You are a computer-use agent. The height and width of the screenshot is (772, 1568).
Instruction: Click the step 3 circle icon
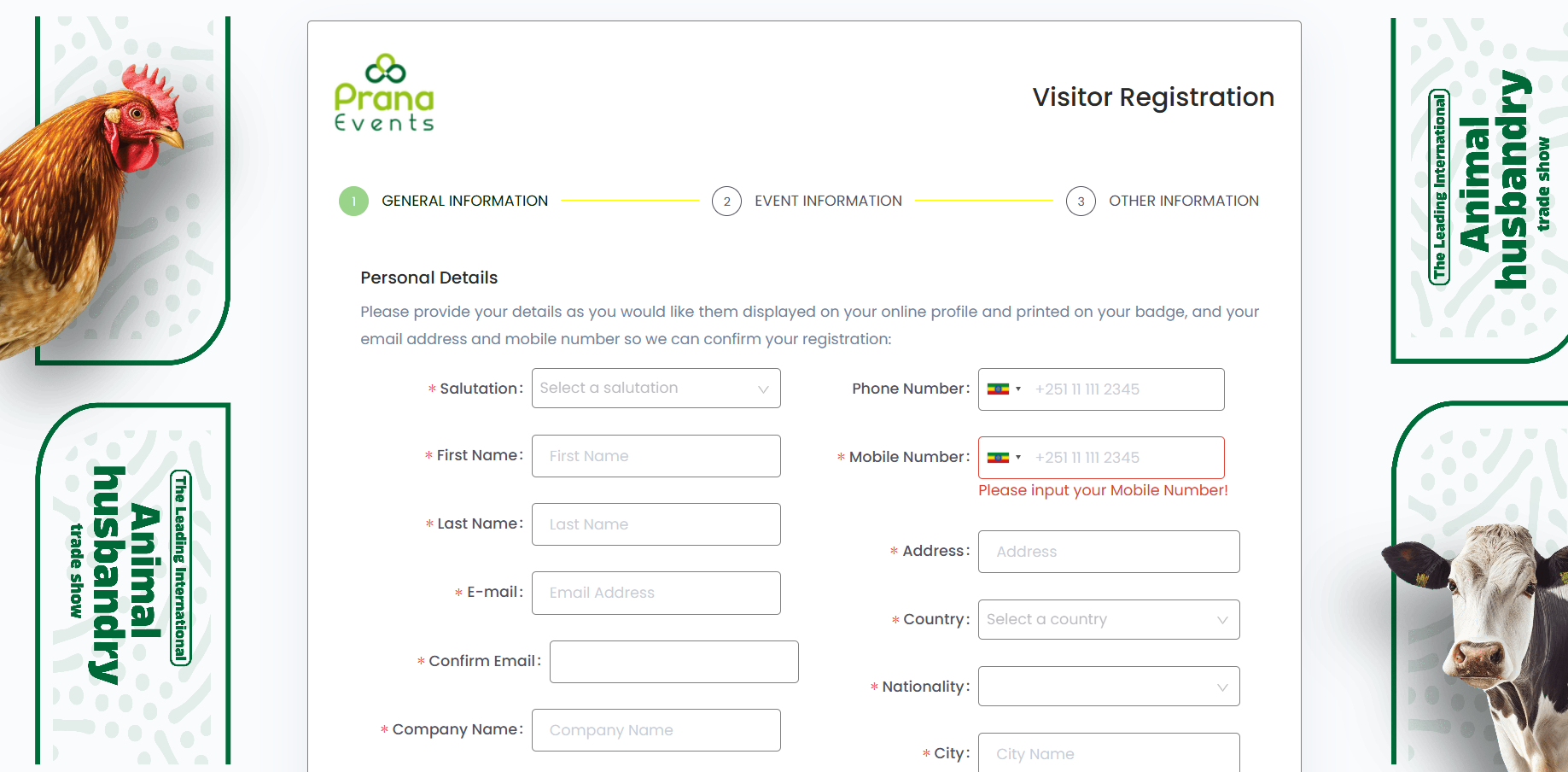tap(1081, 202)
